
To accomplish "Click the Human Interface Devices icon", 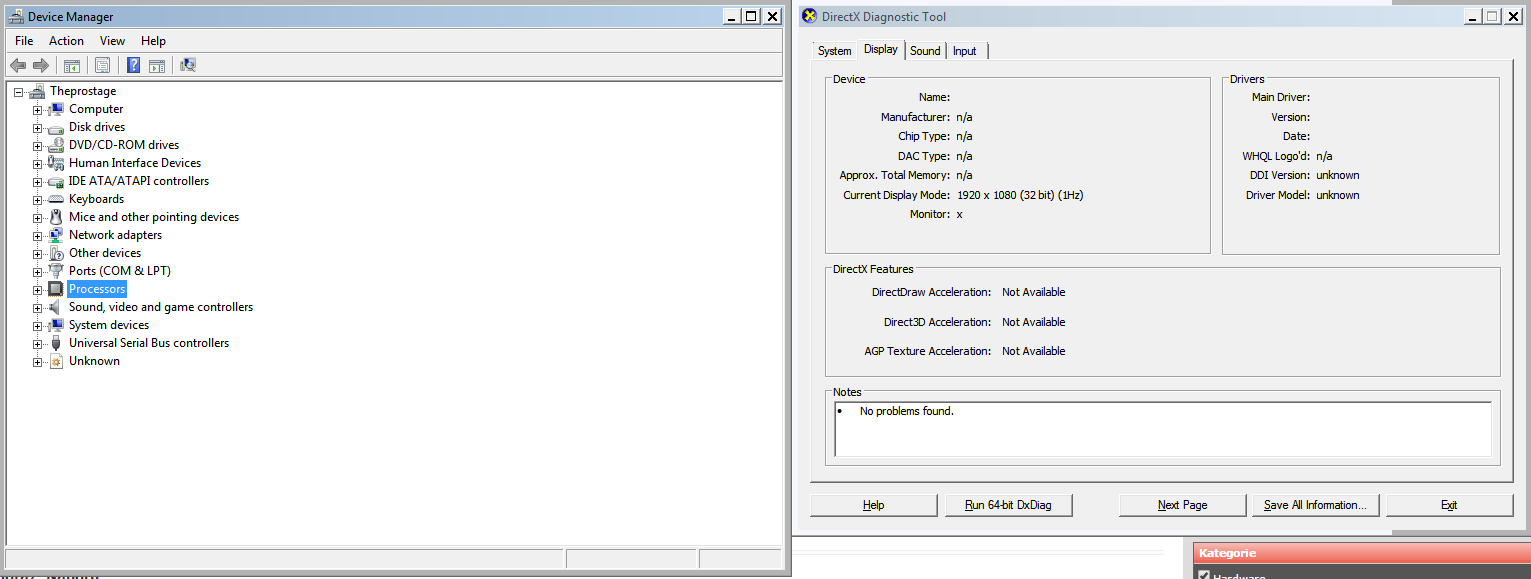I will [56, 163].
